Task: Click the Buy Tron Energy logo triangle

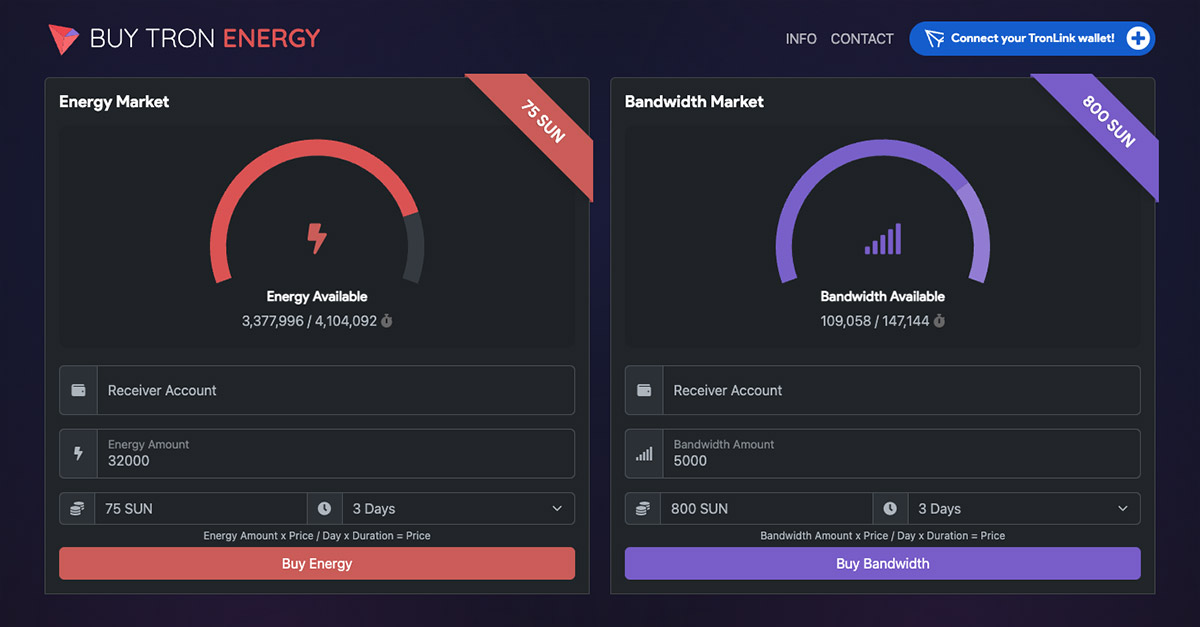Action: [x=63, y=38]
